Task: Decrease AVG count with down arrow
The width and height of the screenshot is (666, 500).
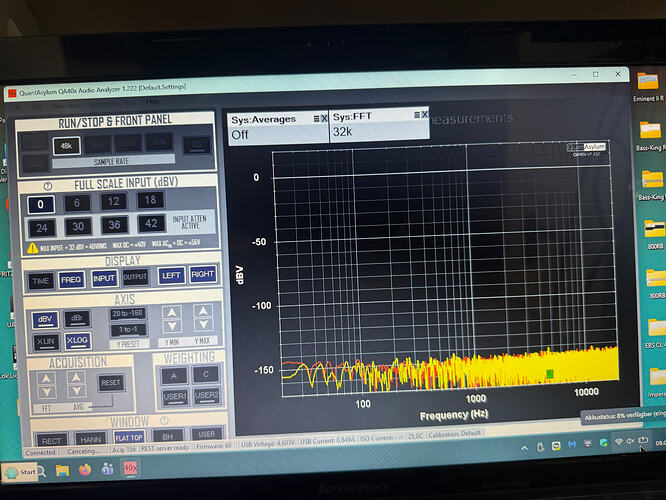Action: 76,390
